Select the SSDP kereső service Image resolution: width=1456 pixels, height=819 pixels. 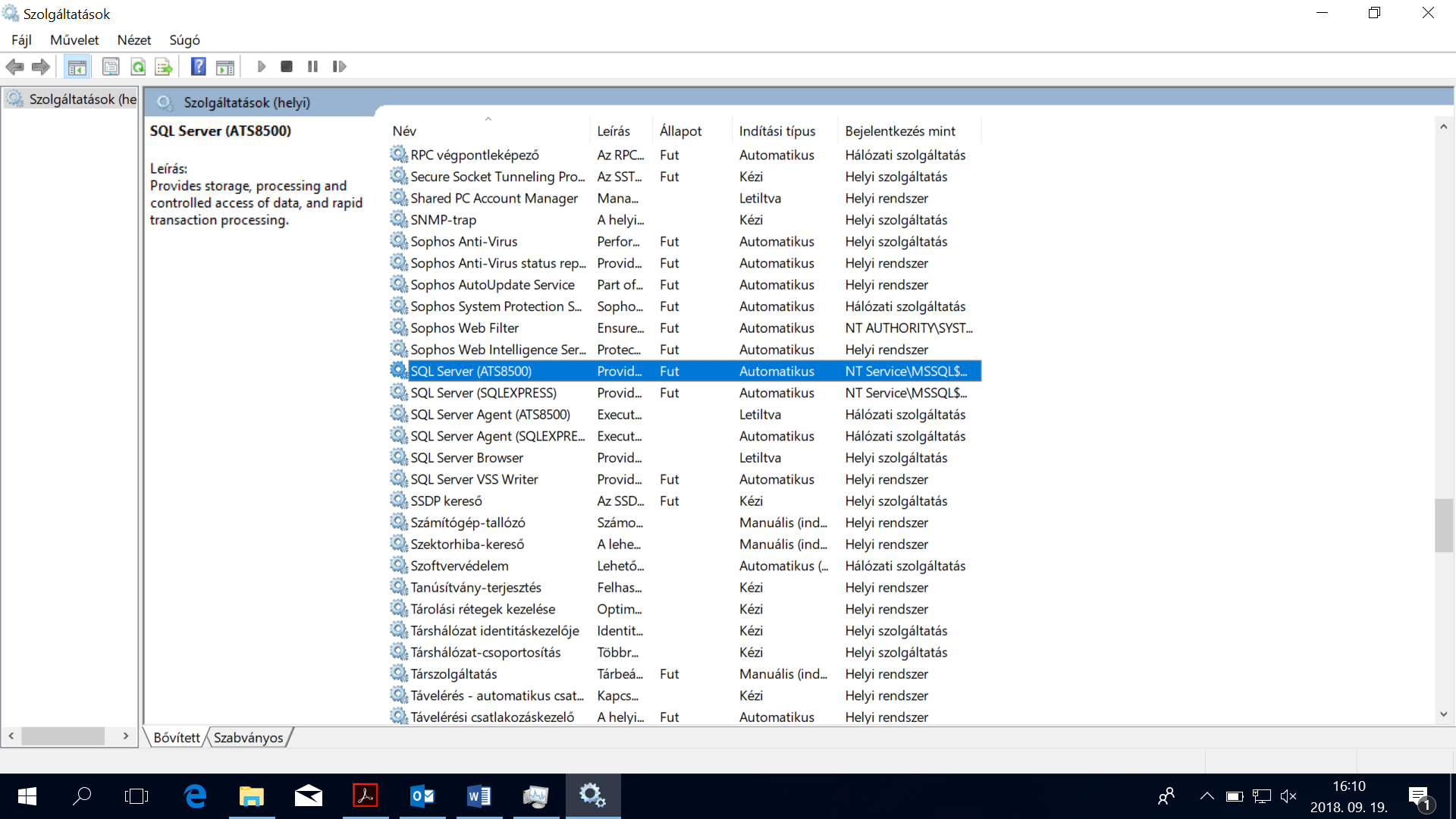[x=685, y=500]
